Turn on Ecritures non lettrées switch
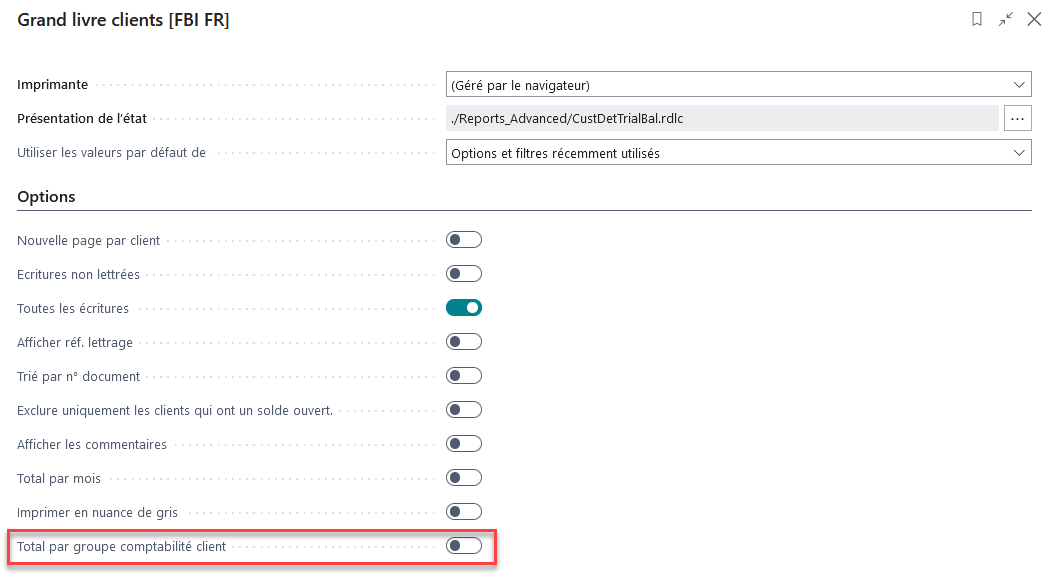The image size is (1052, 579). 464,274
